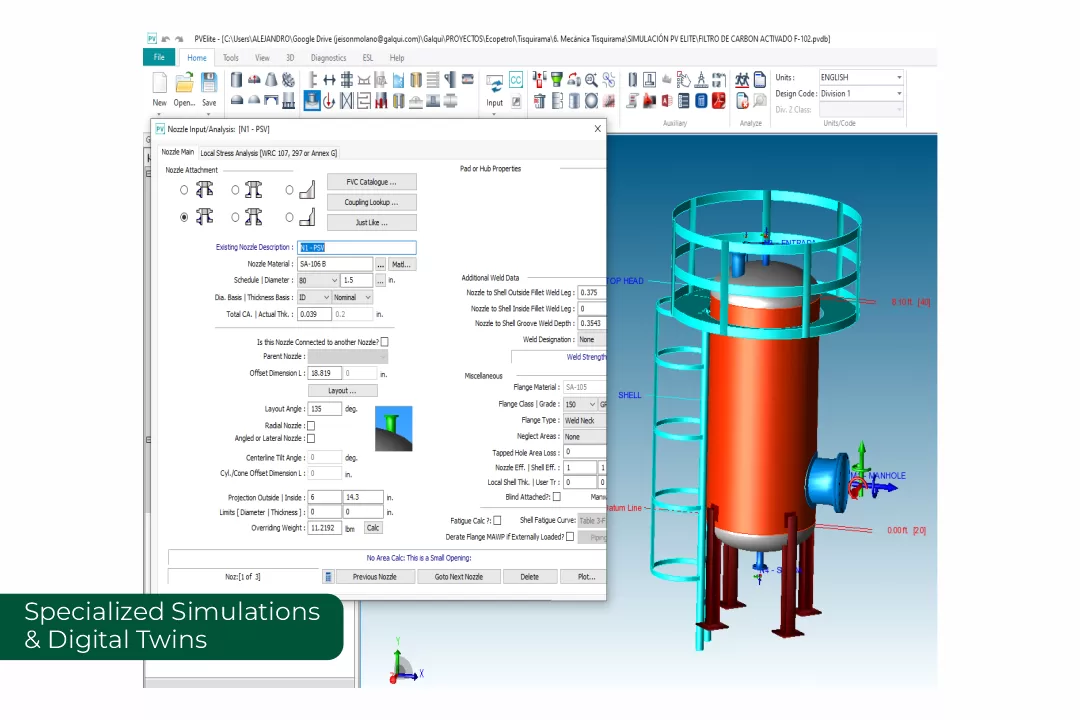Toggle the Fatigue Calc checkbox

pos(497,521)
